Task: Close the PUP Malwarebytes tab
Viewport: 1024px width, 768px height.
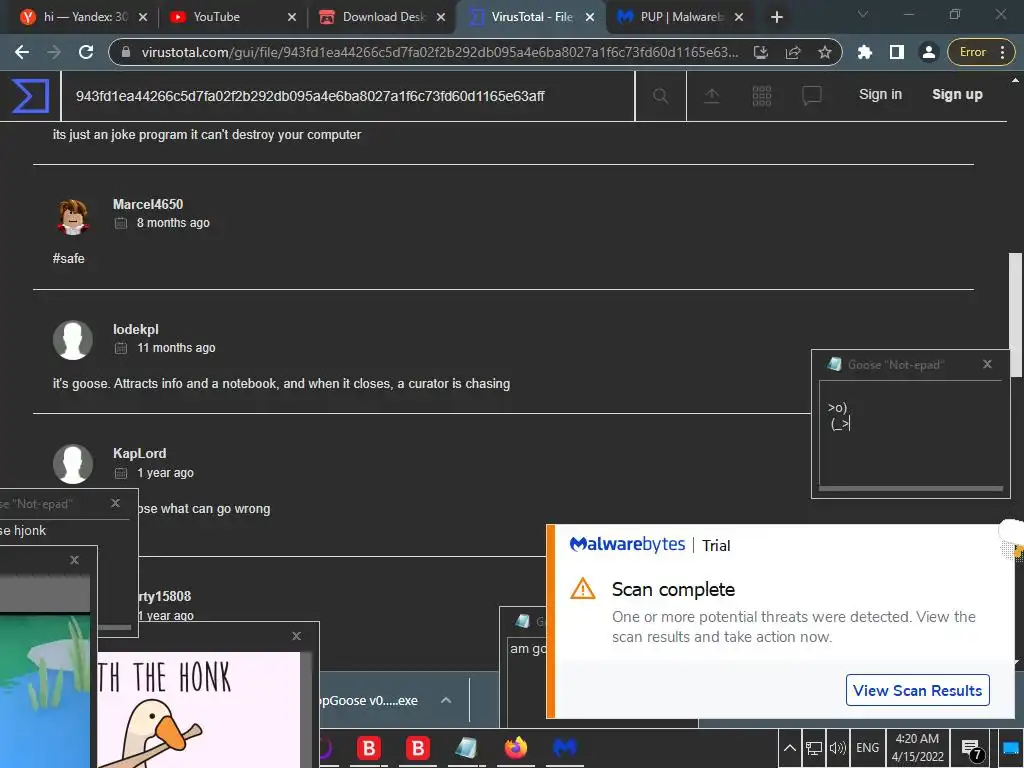Action: coord(739,17)
